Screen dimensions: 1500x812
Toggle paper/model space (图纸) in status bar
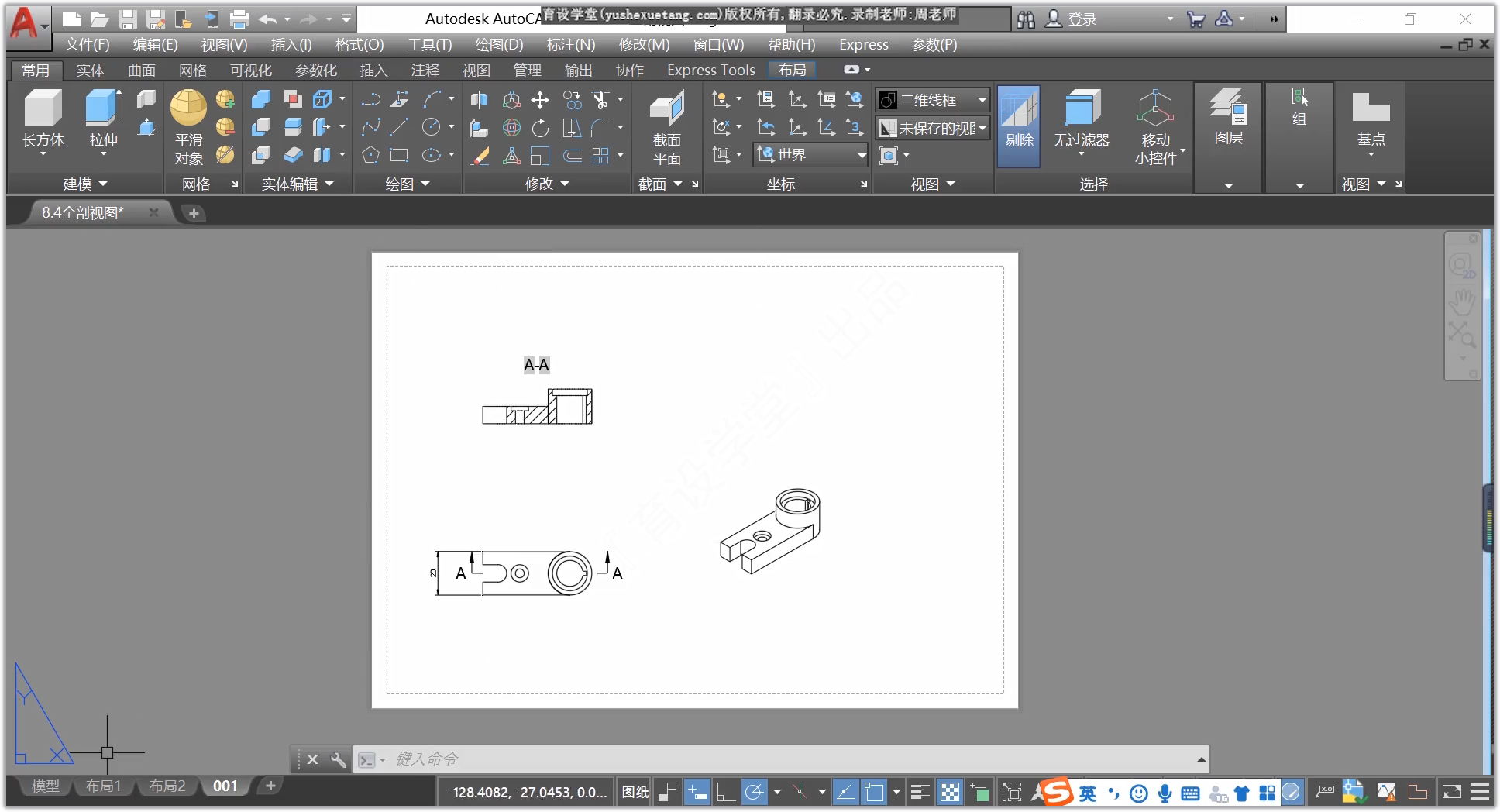click(635, 792)
